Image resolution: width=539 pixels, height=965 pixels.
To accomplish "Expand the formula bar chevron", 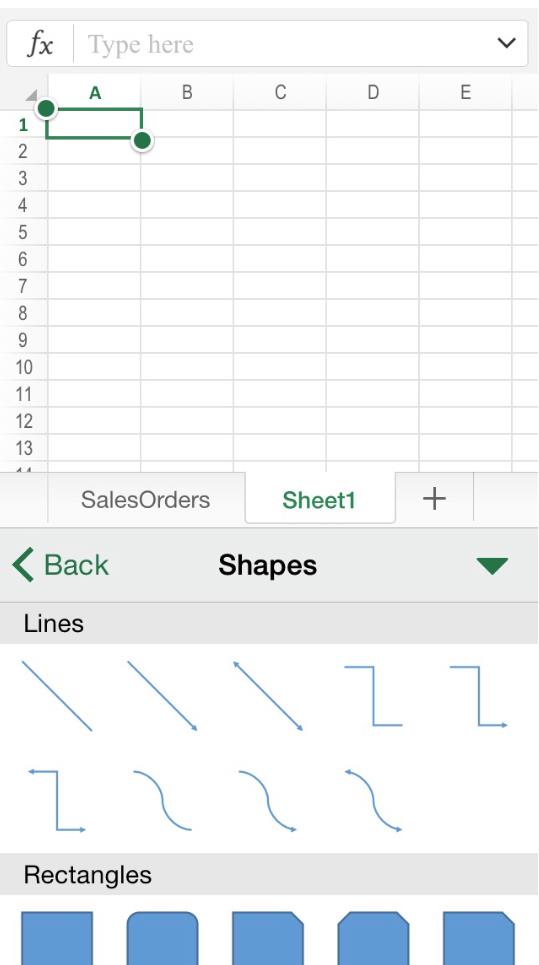I will (x=506, y=43).
